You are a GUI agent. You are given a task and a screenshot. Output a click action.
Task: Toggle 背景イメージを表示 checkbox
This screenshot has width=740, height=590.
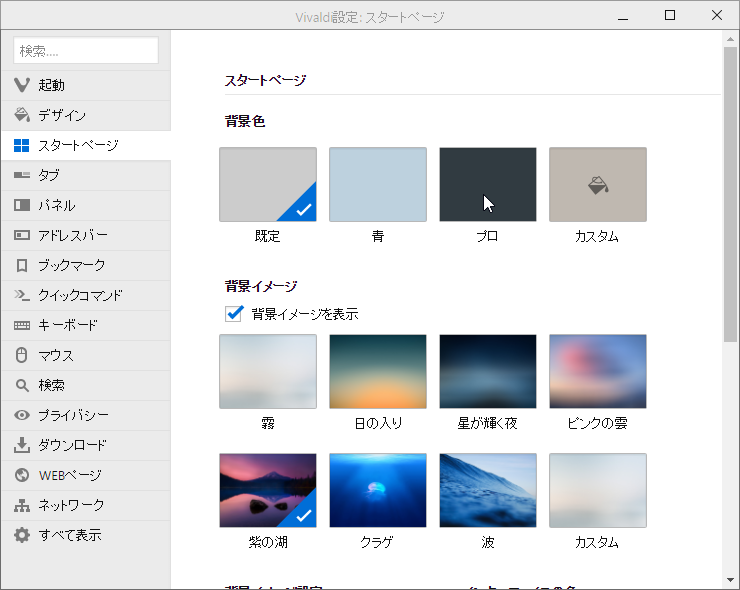point(235,313)
